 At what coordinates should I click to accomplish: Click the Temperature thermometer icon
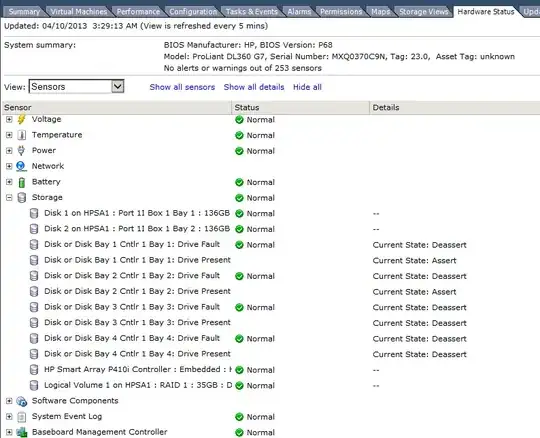click(x=21, y=135)
